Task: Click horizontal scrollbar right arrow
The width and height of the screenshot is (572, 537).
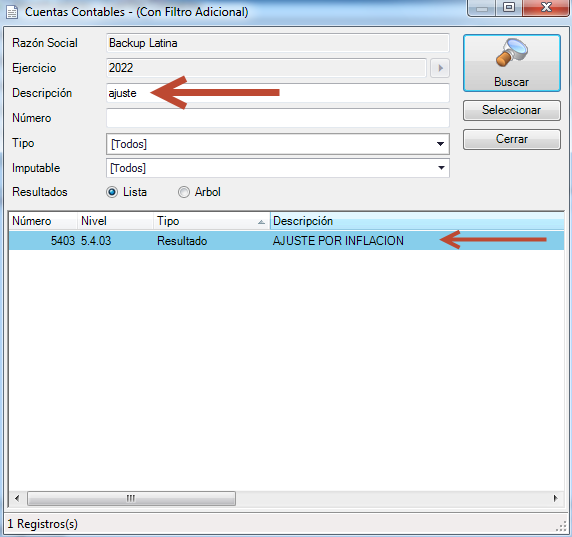Action: click(x=556, y=498)
